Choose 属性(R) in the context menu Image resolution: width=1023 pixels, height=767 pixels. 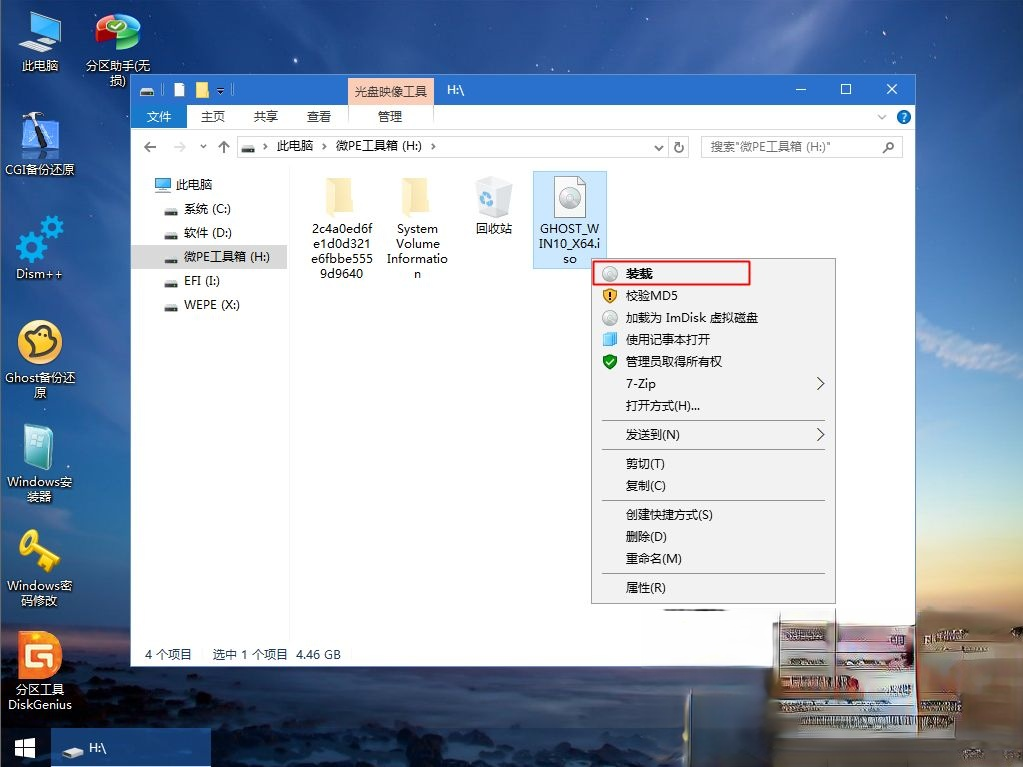(x=713, y=588)
